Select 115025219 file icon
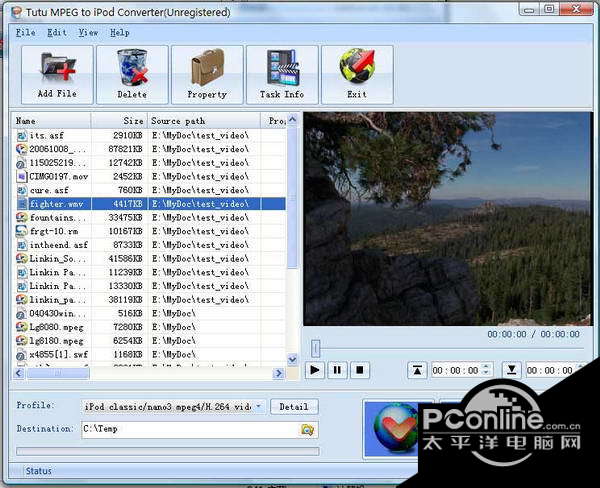 tap(22, 163)
